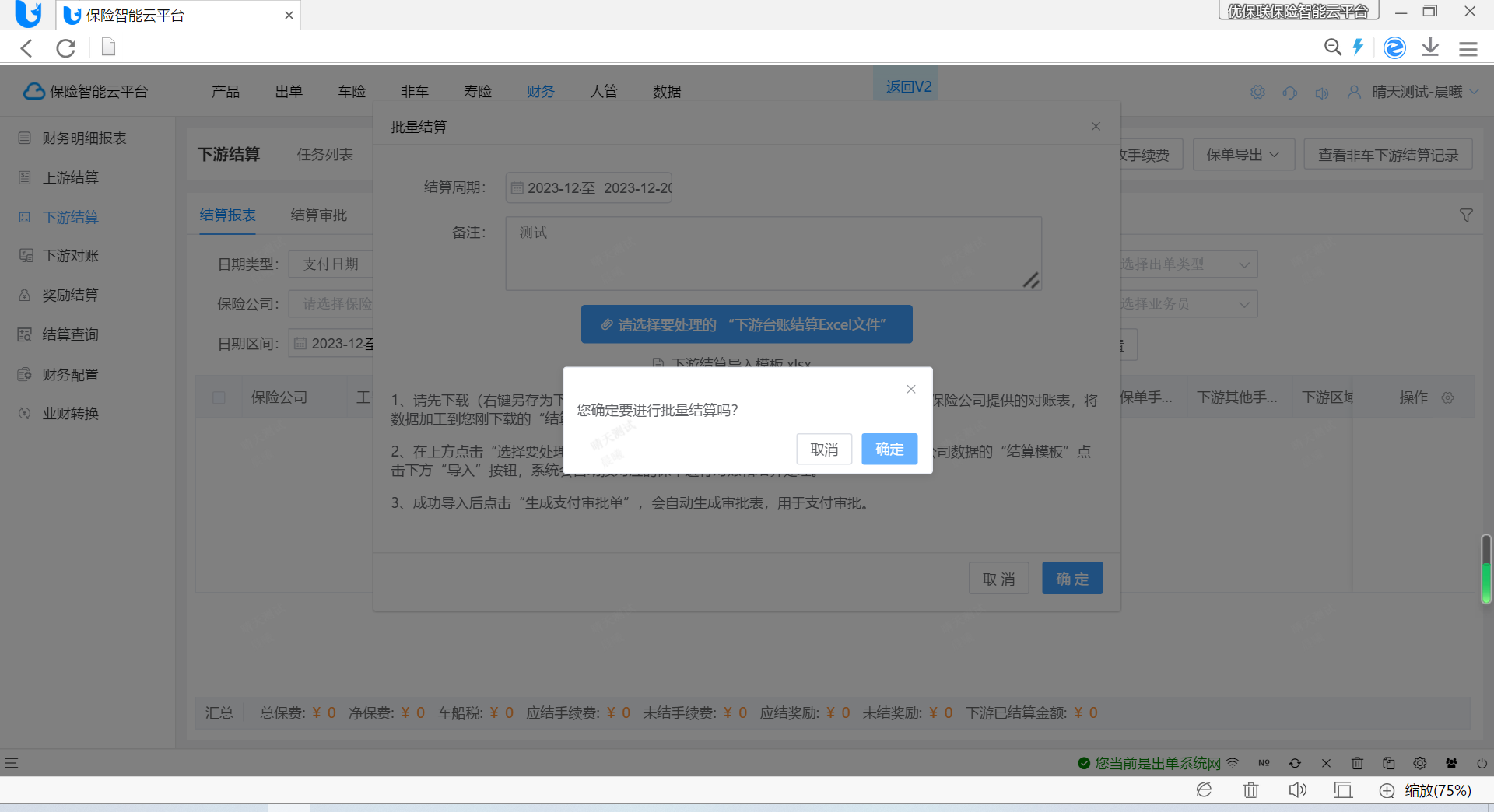Click the trash icon beside the X in the status bar
1494x812 pixels.
point(1357,763)
